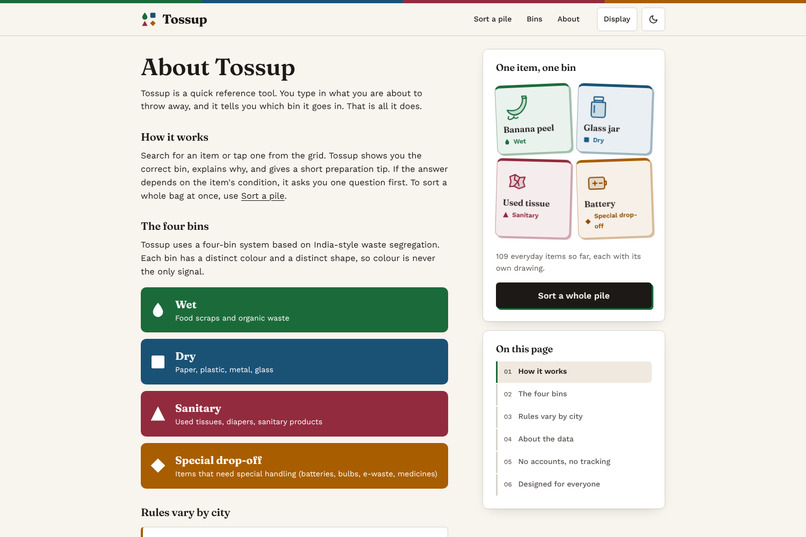The height and width of the screenshot is (537, 806).
Task: Click the Sort a whole pile button
Action: pos(574,296)
